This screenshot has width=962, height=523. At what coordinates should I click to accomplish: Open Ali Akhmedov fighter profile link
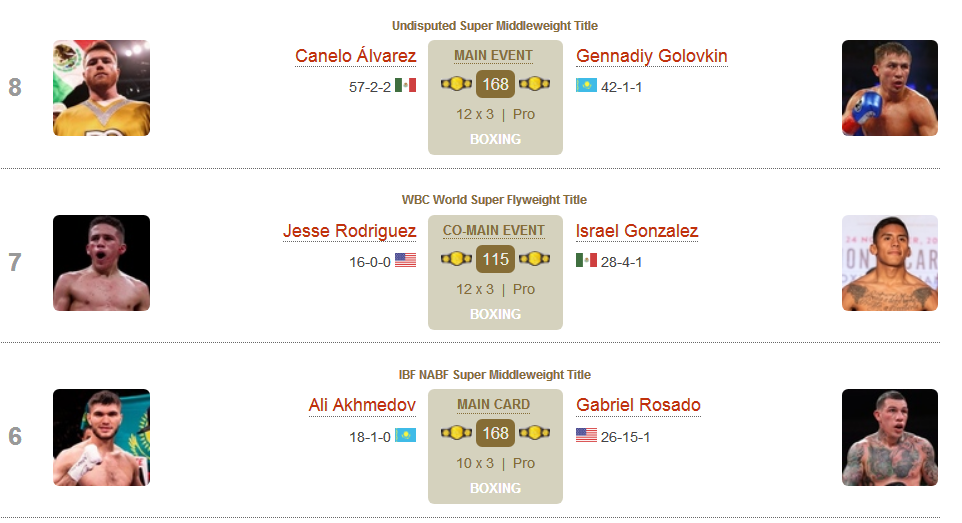tap(362, 405)
